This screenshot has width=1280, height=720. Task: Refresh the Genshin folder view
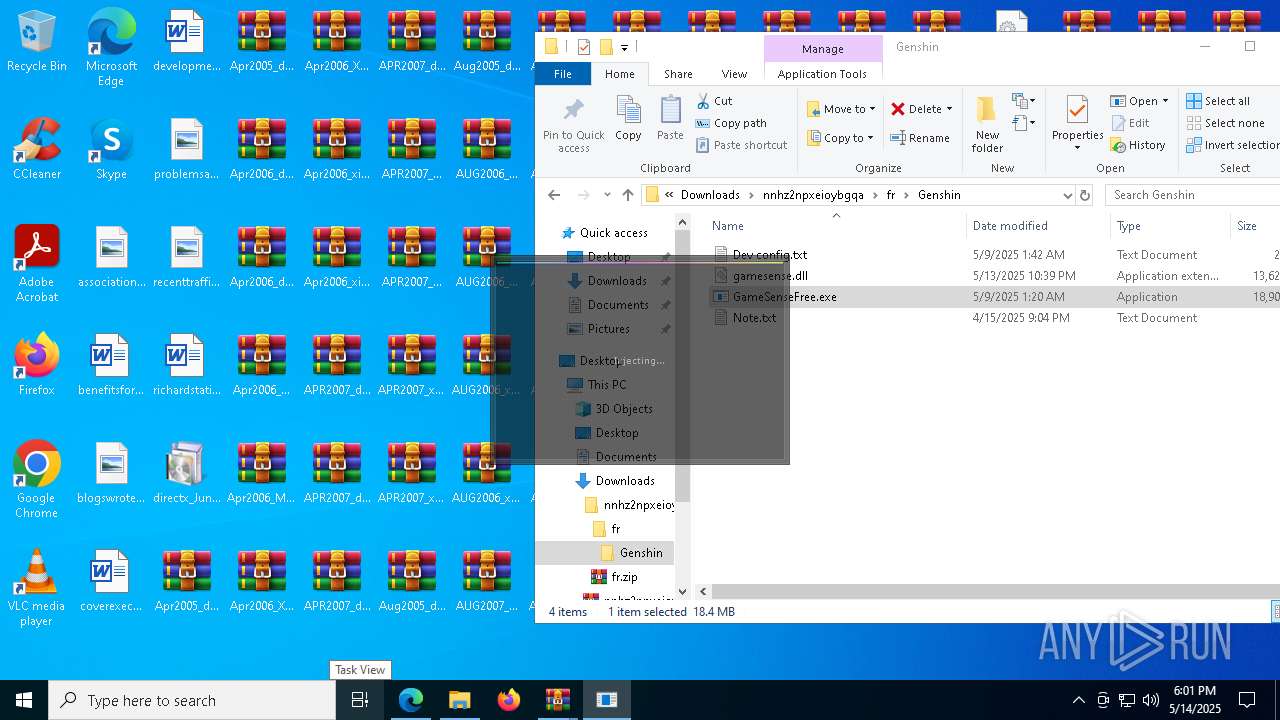point(1084,195)
